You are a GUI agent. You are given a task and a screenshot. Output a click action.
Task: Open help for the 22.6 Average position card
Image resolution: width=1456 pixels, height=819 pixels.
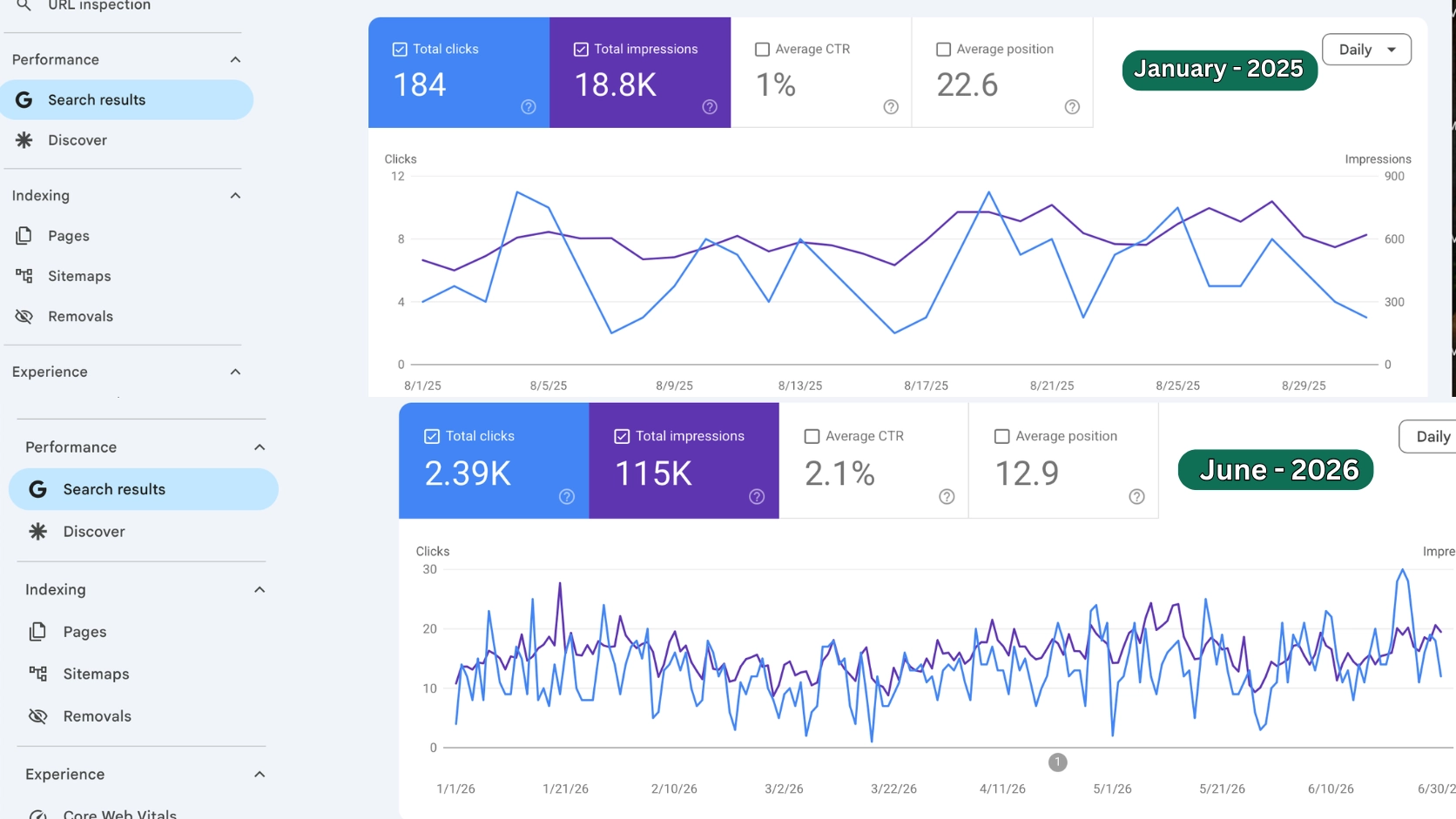(x=1072, y=107)
